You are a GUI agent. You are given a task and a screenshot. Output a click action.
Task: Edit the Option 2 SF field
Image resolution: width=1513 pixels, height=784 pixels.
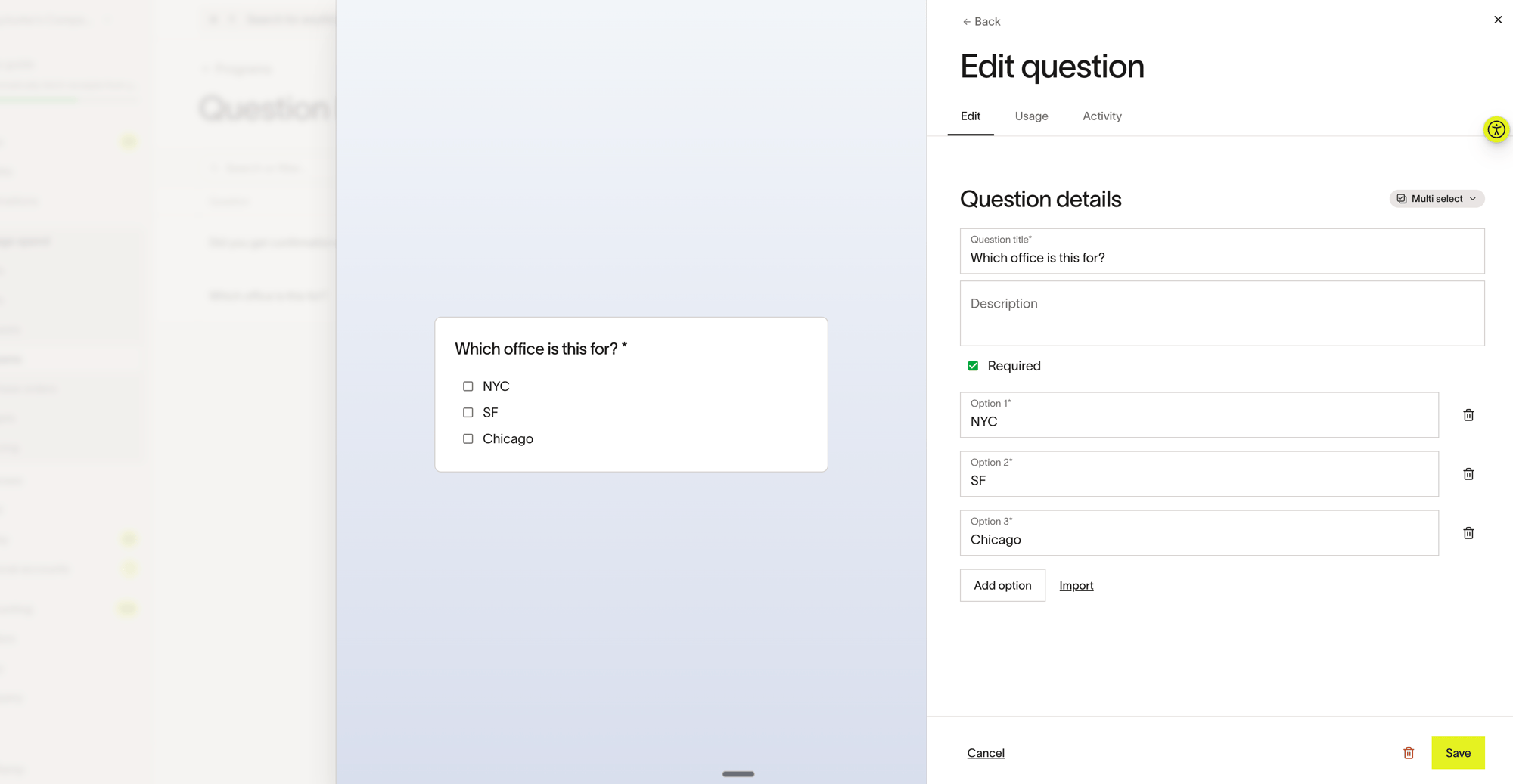point(1199,474)
